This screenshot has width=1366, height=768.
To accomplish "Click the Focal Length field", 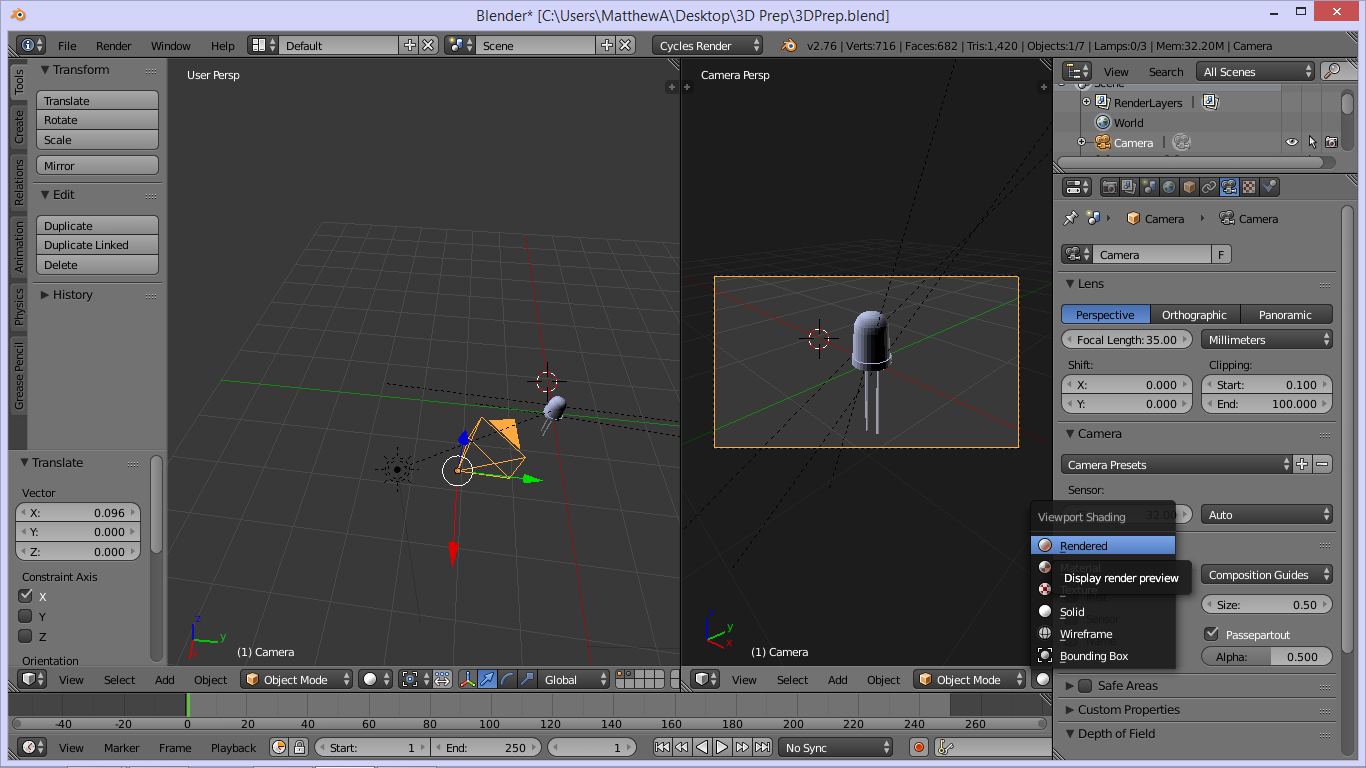I will [x=1127, y=339].
